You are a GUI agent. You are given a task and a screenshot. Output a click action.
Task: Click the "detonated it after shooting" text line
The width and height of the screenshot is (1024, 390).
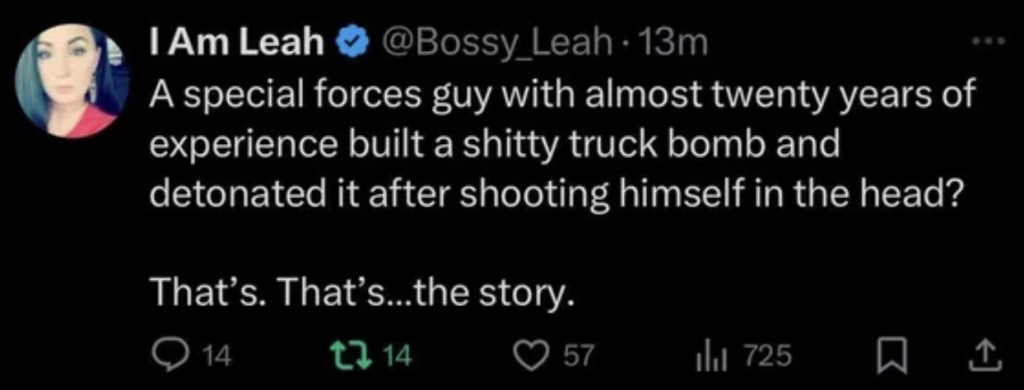[558, 192]
